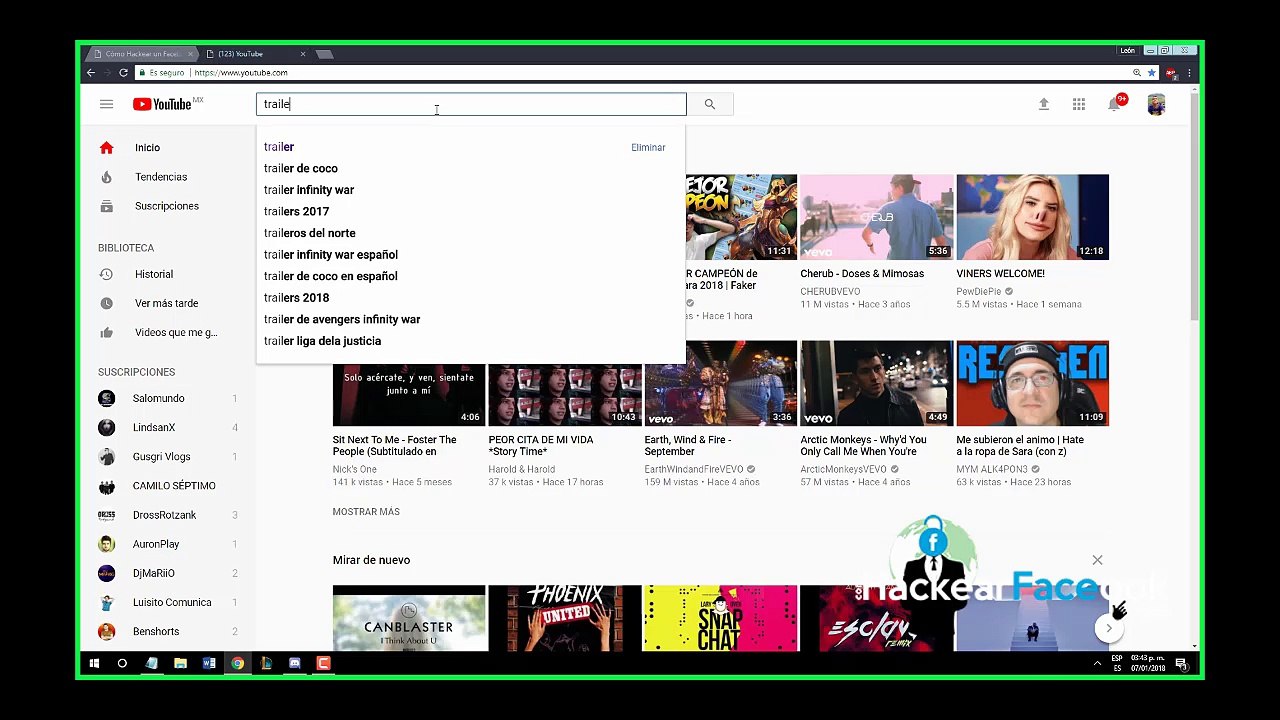The width and height of the screenshot is (1280, 720).
Task: Open the notifications bell
Action: 1115,104
